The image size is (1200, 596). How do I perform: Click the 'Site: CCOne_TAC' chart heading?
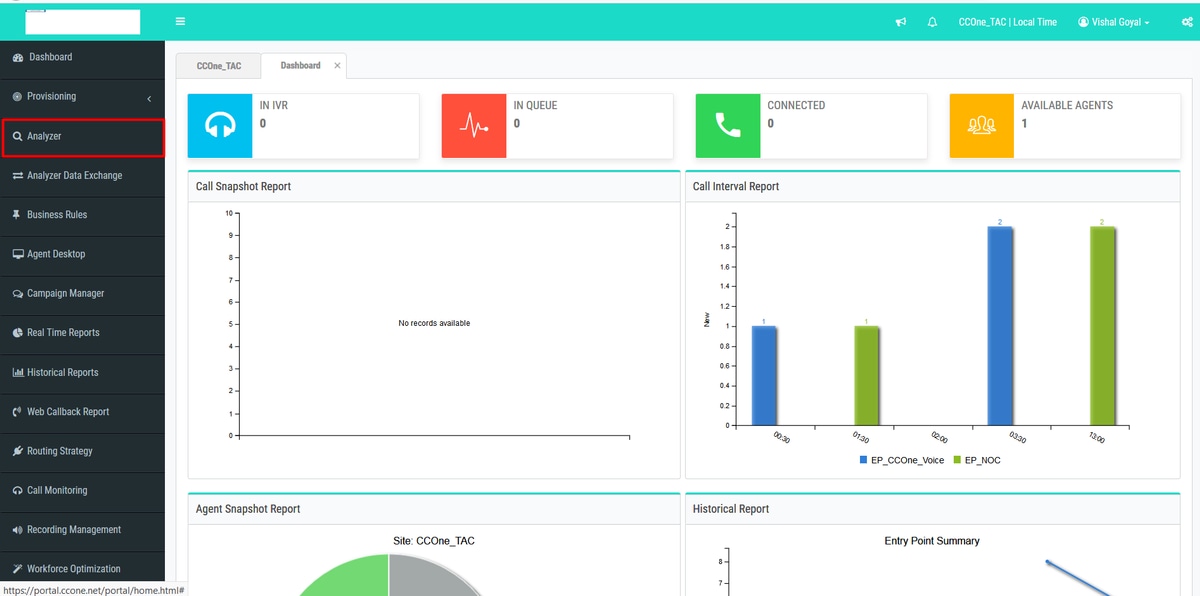[434, 541]
